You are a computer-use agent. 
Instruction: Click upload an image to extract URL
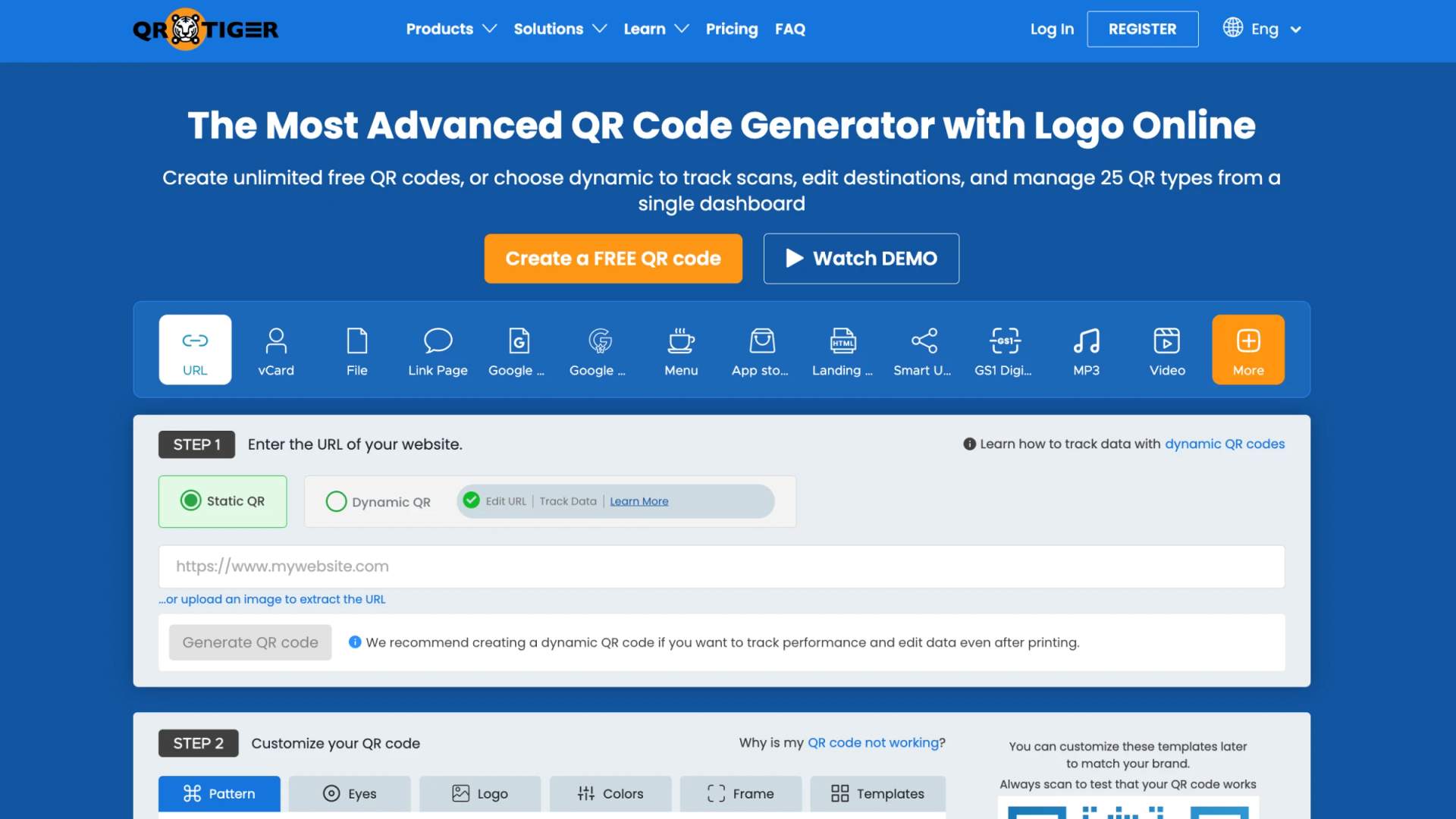[x=272, y=599]
